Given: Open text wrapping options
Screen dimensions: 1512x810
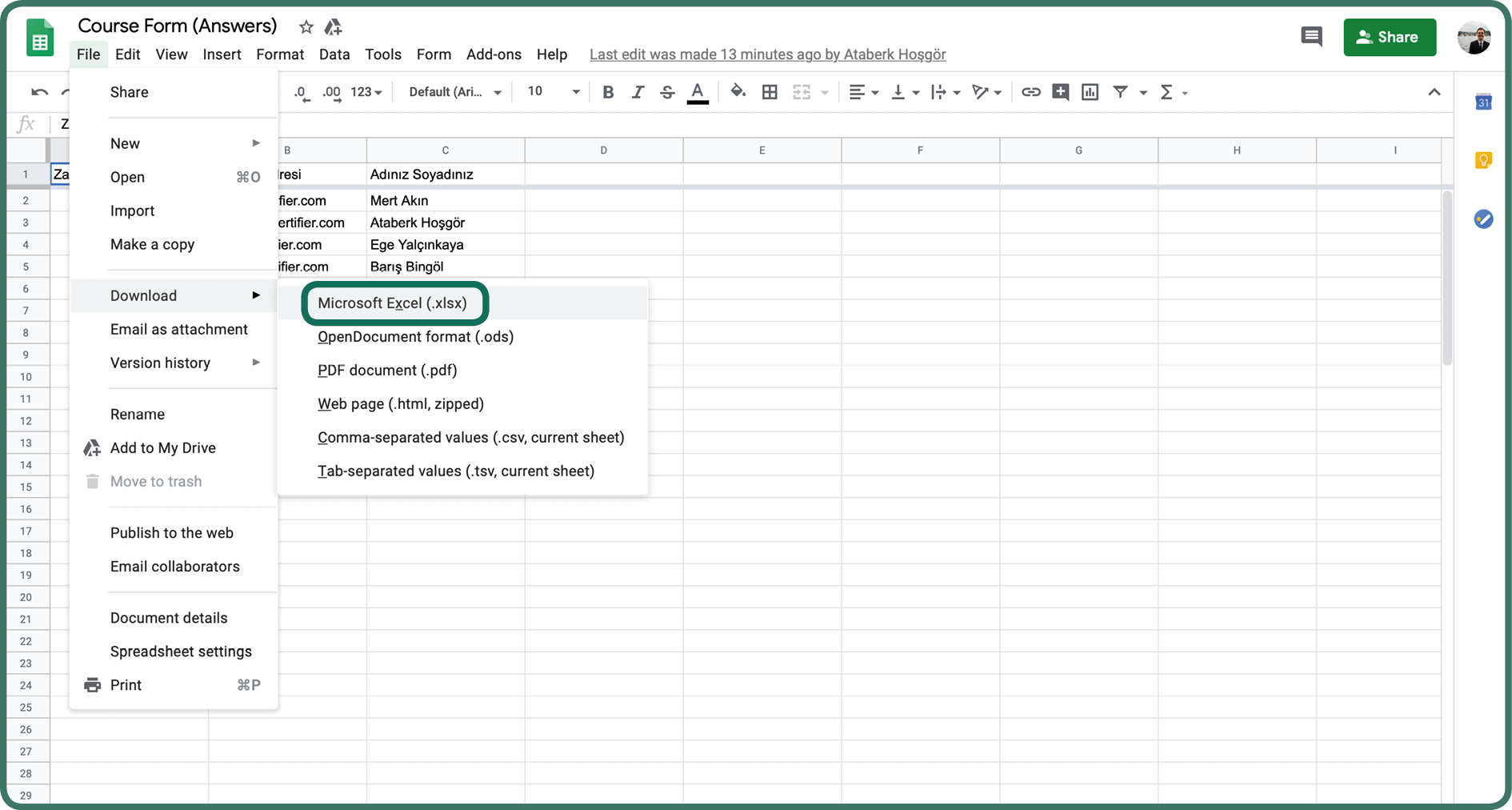Looking at the screenshot, I should click(x=945, y=92).
